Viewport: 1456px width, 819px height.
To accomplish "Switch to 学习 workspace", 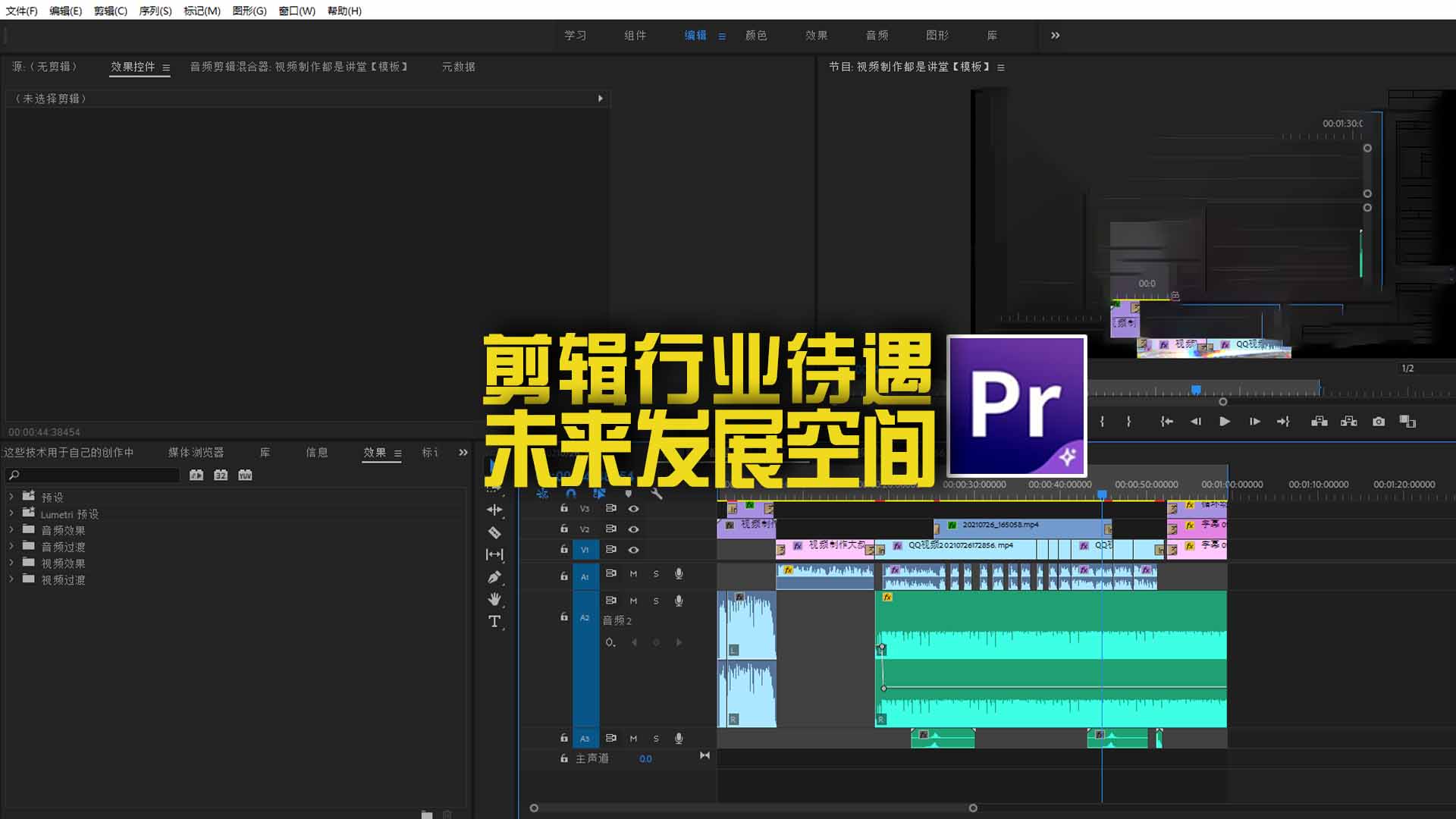I will pos(575,36).
